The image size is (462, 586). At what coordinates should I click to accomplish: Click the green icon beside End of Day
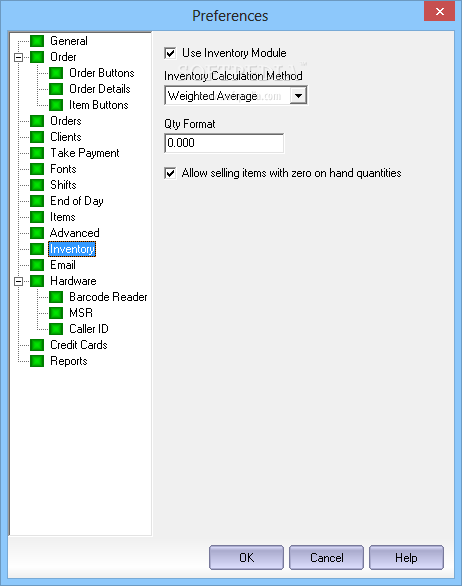(x=37, y=201)
